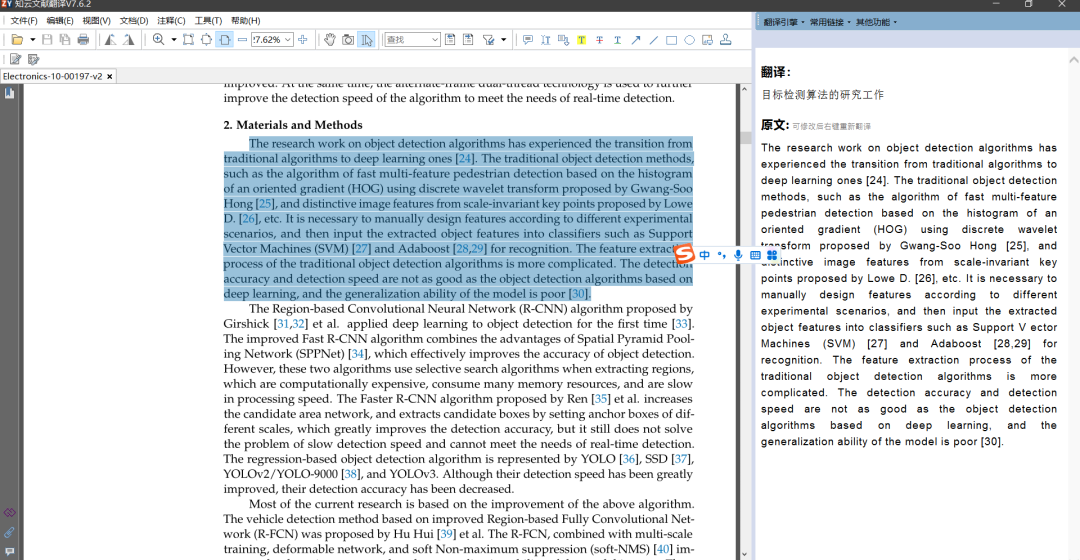Open file with the folder icon
The image size is (1080, 560).
coord(17,40)
